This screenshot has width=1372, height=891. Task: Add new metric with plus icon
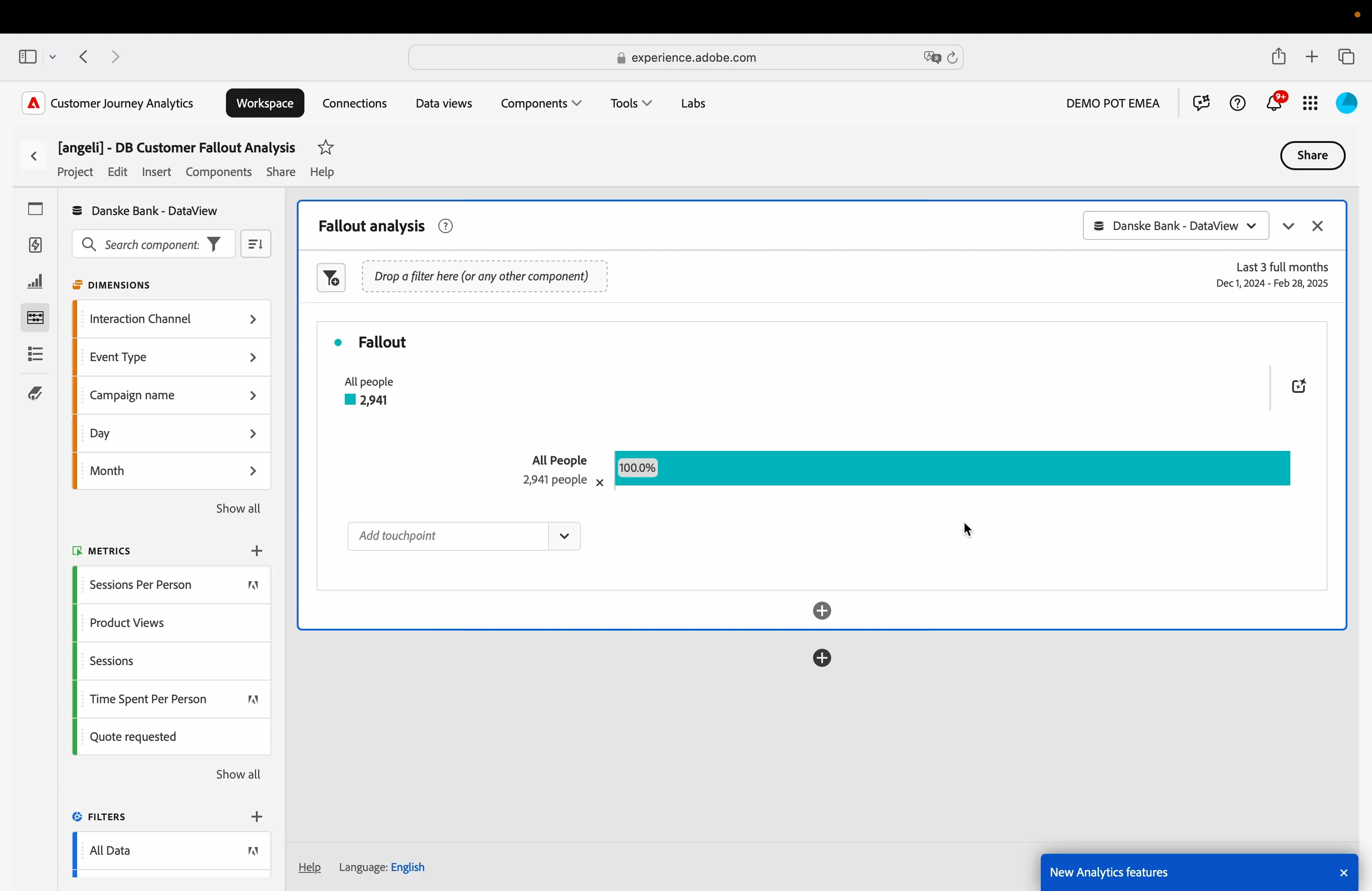point(257,551)
